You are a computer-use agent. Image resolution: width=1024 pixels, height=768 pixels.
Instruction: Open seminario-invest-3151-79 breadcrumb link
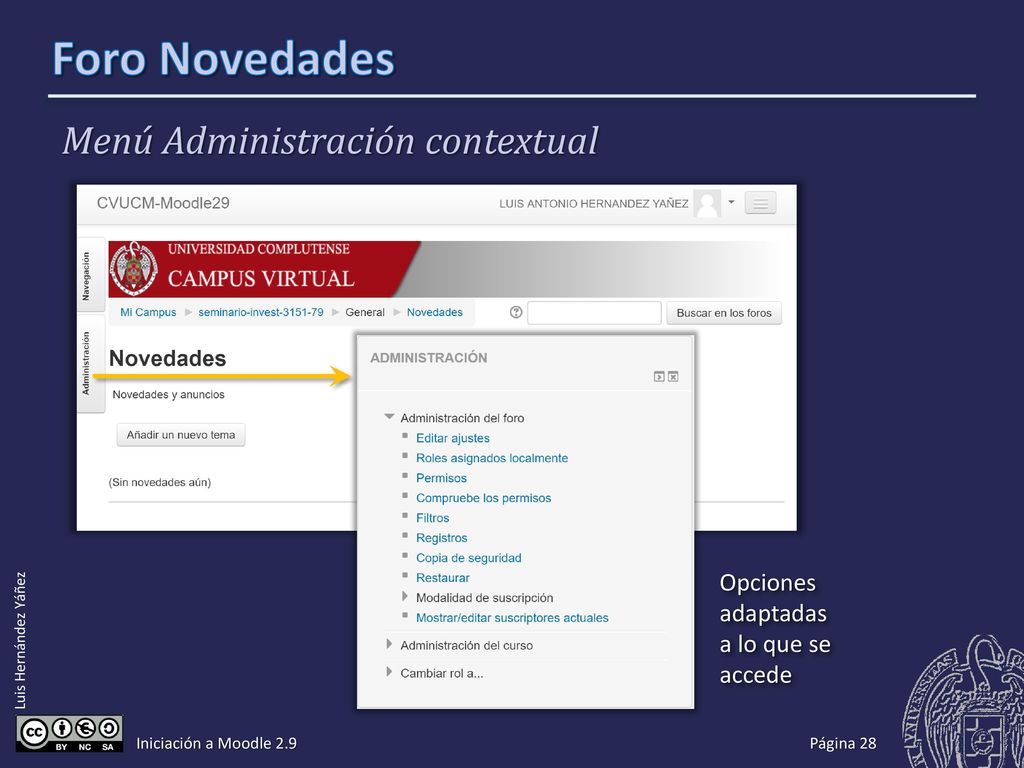261,312
